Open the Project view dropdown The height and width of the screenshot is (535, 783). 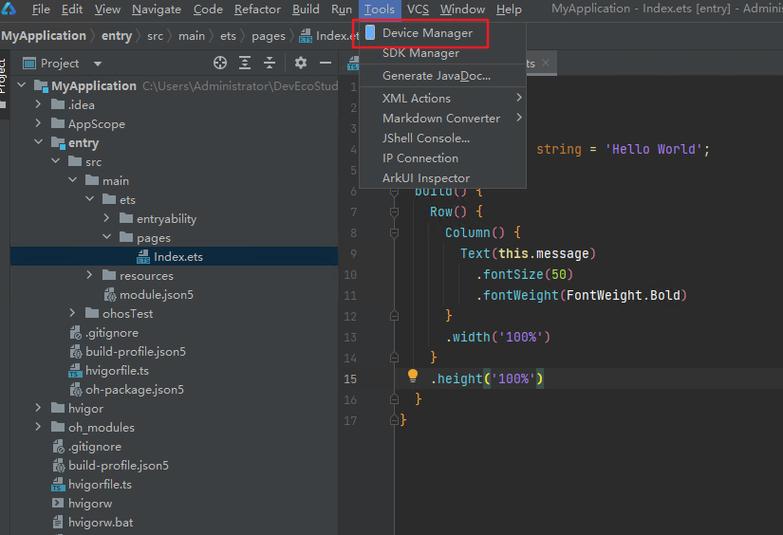(97, 64)
